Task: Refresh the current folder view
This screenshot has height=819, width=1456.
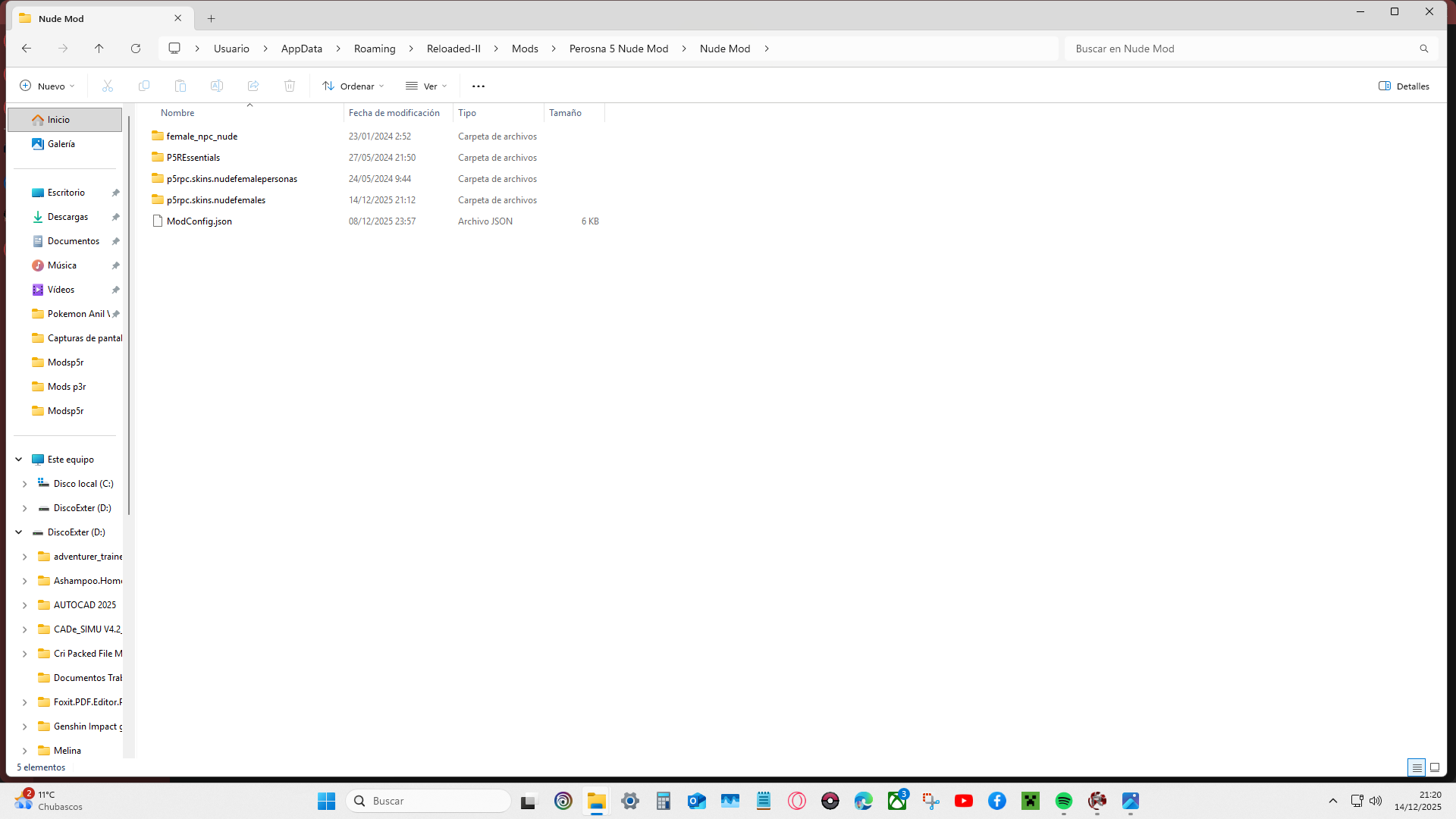Action: (x=136, y=49)
